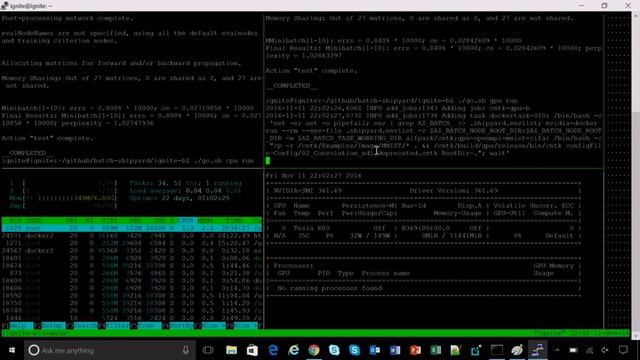This screenshot has width=640, height=360.
Task: Sort htop by the VIRT column header
Action: click(x=109, y=220)
